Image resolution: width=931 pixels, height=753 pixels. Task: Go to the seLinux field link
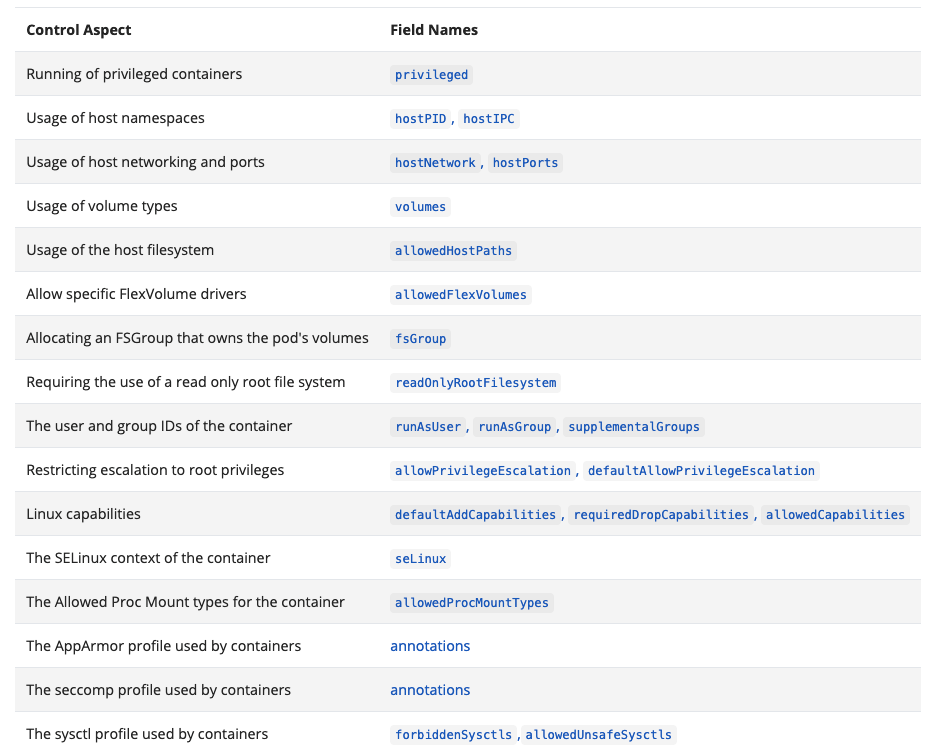(x=420, y=559)
